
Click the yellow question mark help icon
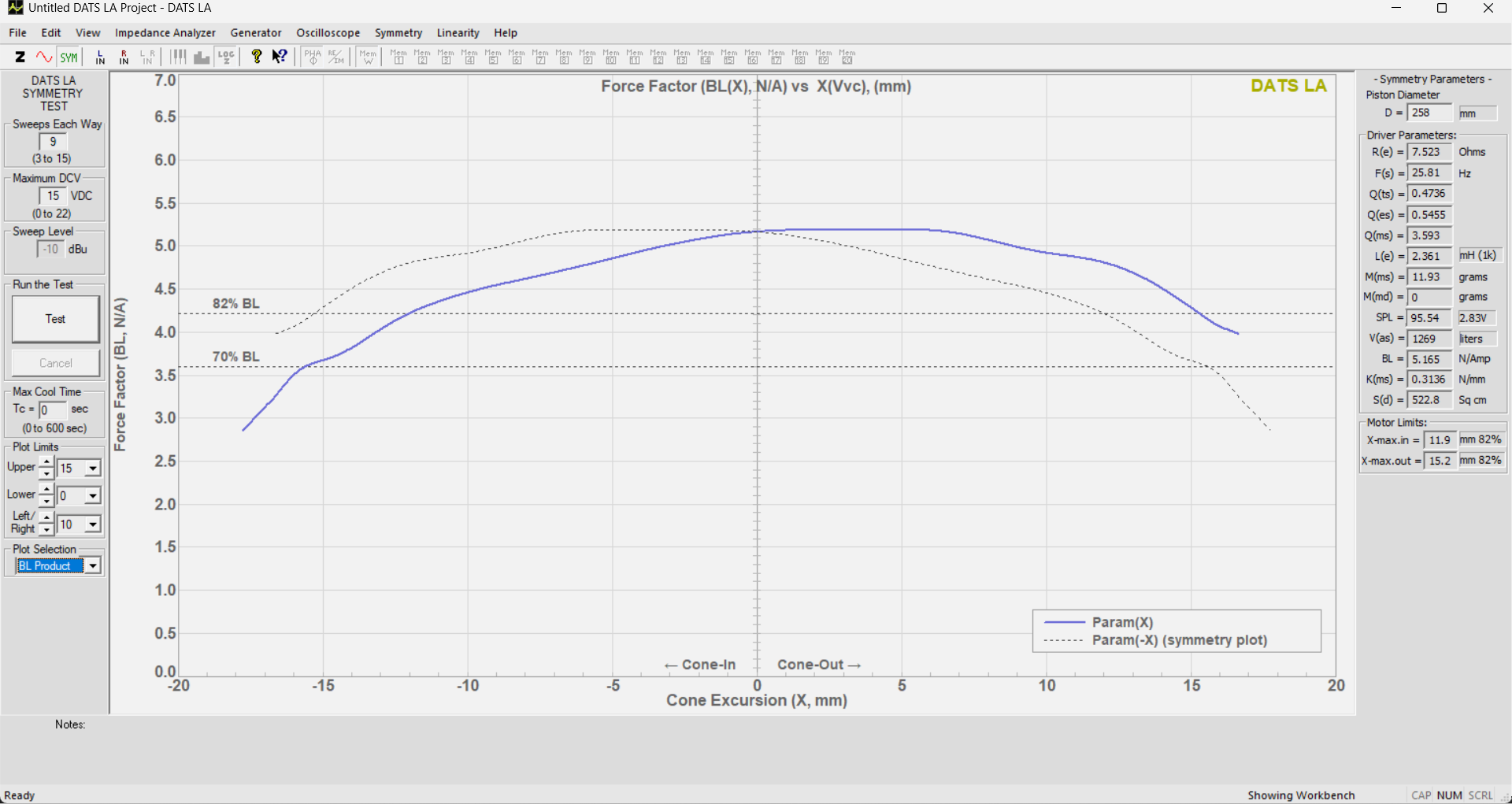point(256,57)
